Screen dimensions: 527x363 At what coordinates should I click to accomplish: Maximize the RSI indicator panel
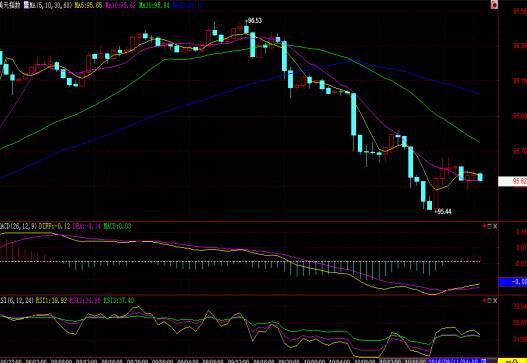[490, 300]
